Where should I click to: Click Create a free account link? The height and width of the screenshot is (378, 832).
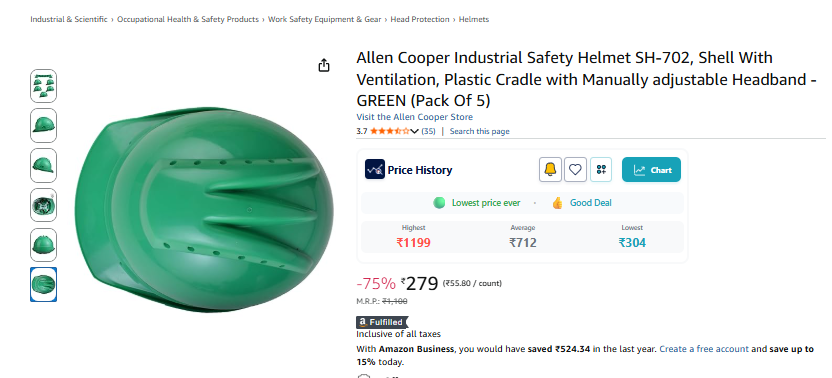point(704,349)
